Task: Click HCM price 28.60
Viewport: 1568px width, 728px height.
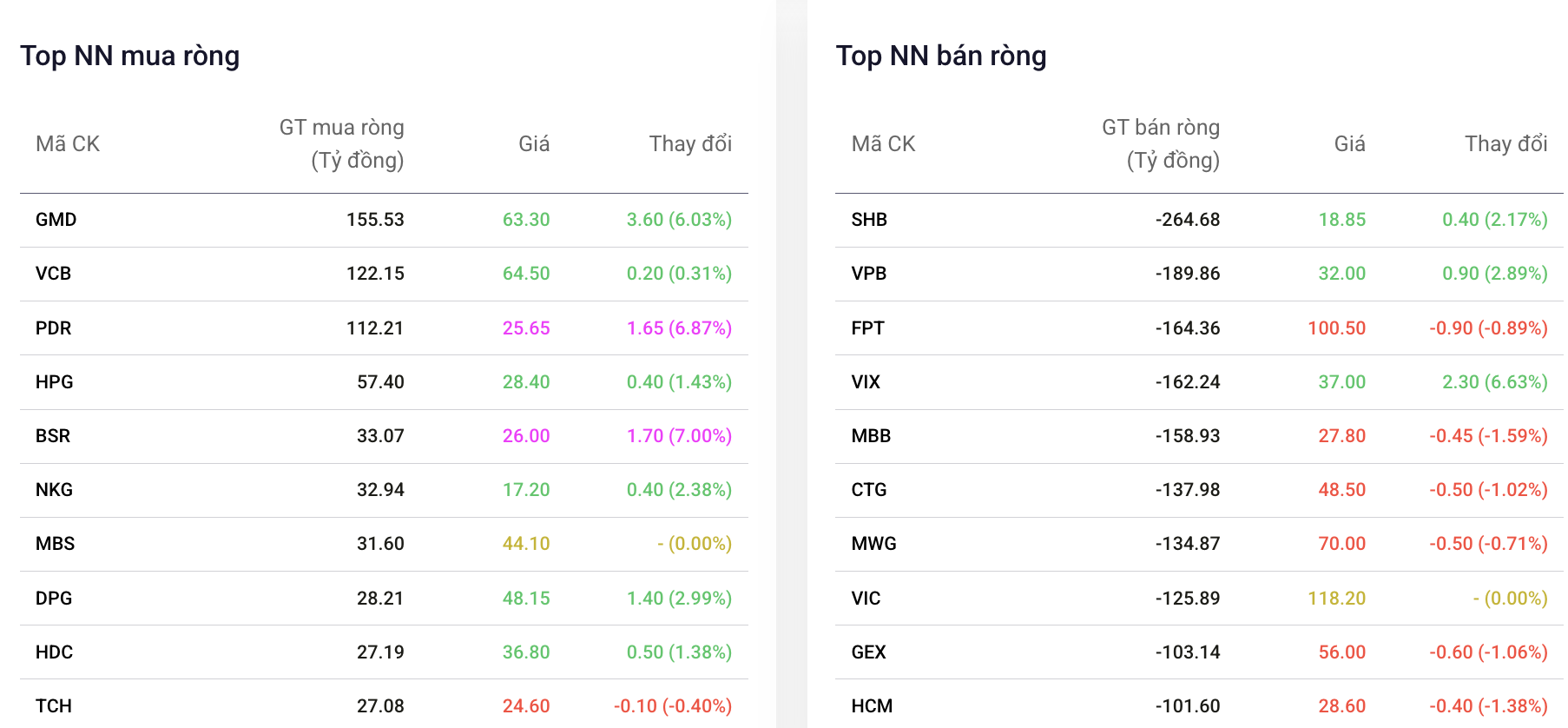Action: 1342,706
